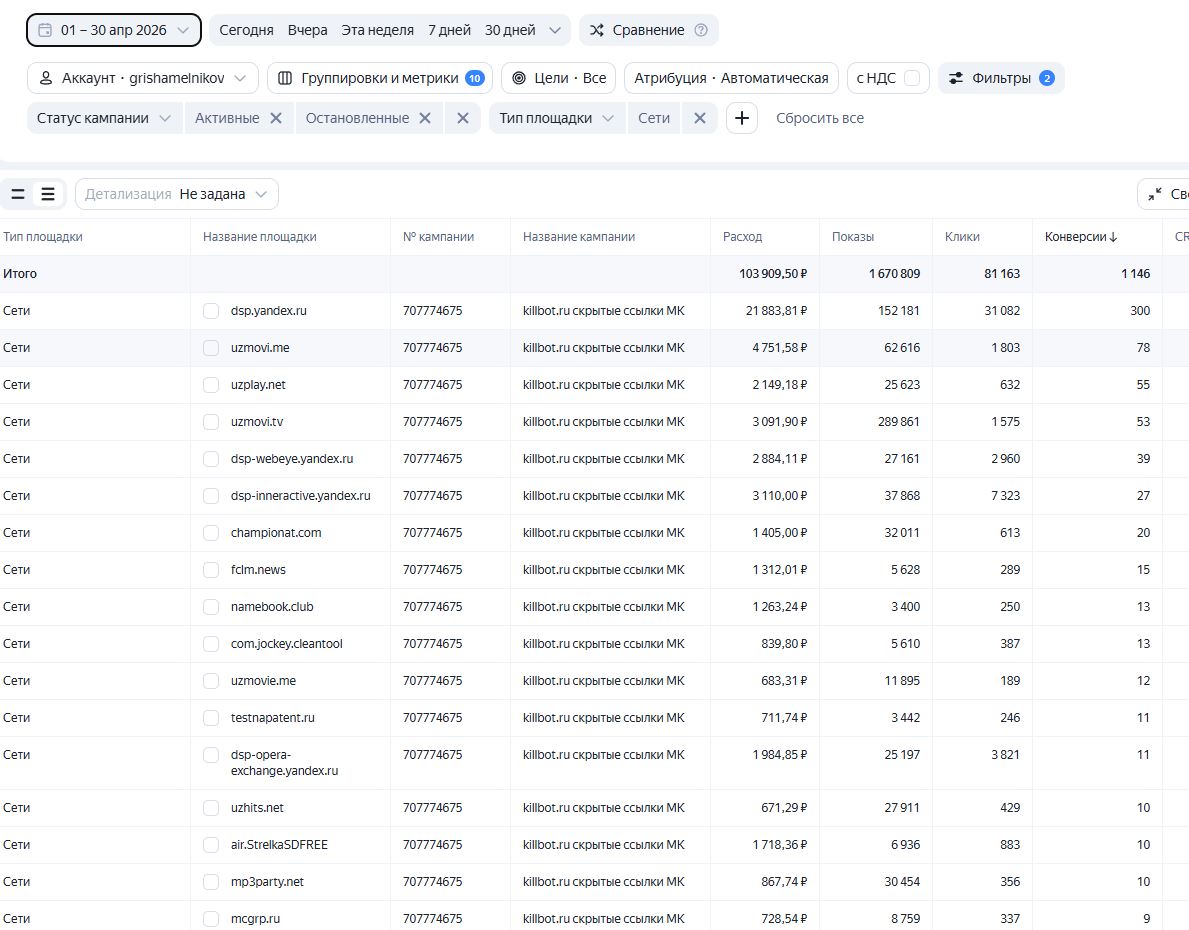
Task: Open the calendar icon in date range field
Action: coord(45,30)
